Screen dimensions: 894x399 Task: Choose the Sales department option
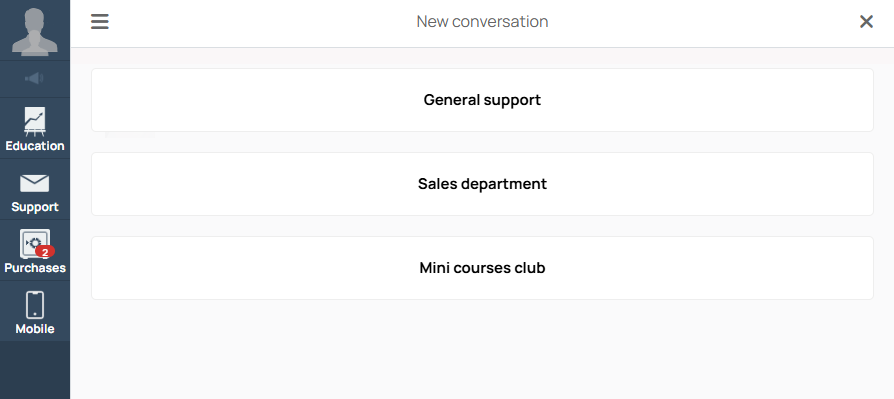click(482, 184)
